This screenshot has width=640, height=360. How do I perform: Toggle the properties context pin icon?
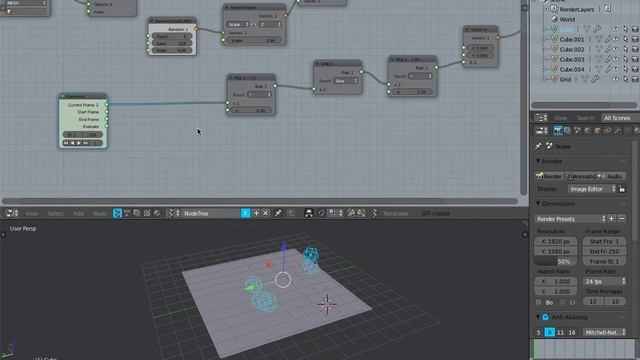pyautogui.click(x=538, y=146)
